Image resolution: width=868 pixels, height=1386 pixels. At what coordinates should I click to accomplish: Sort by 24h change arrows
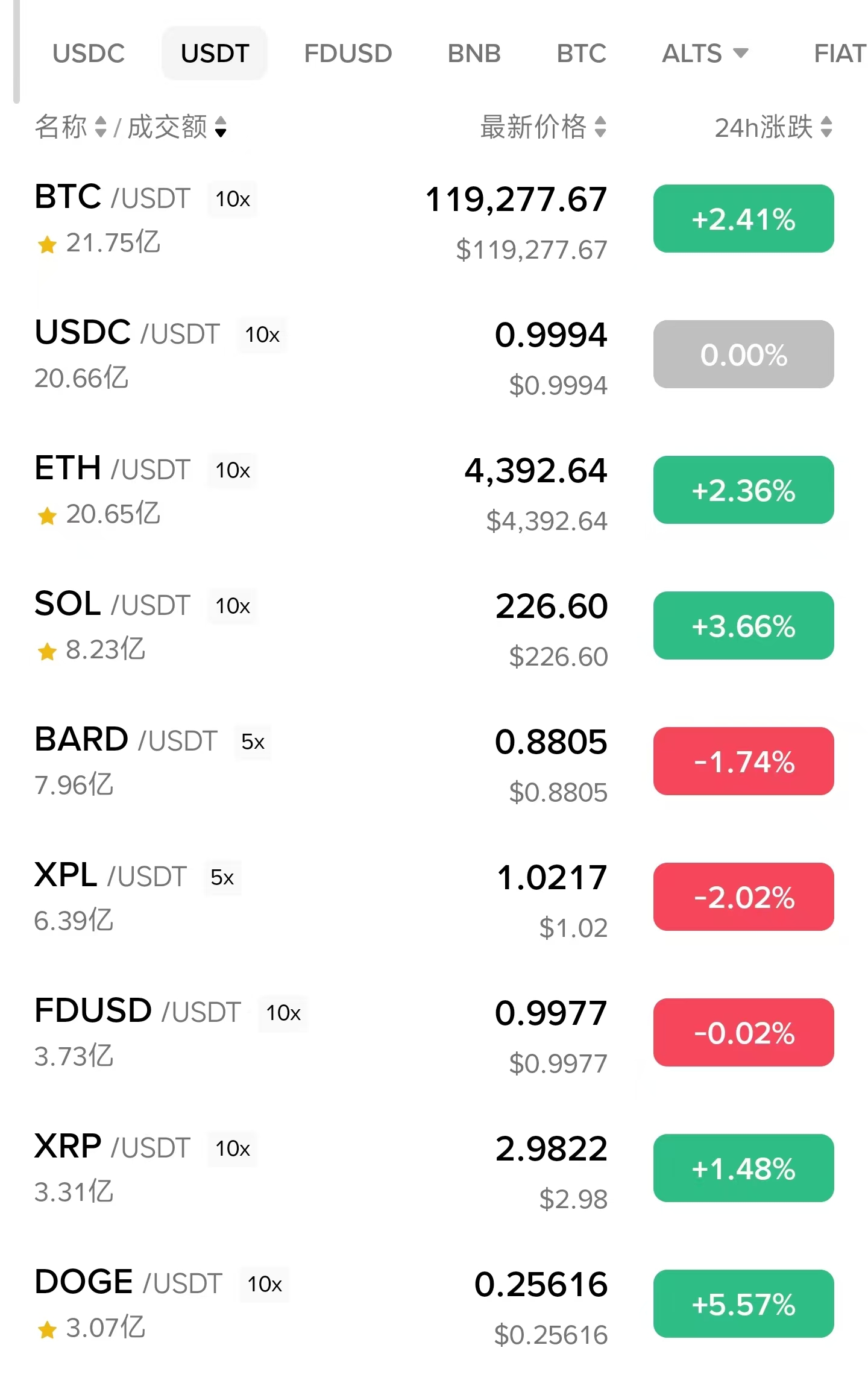pos(826,127)
